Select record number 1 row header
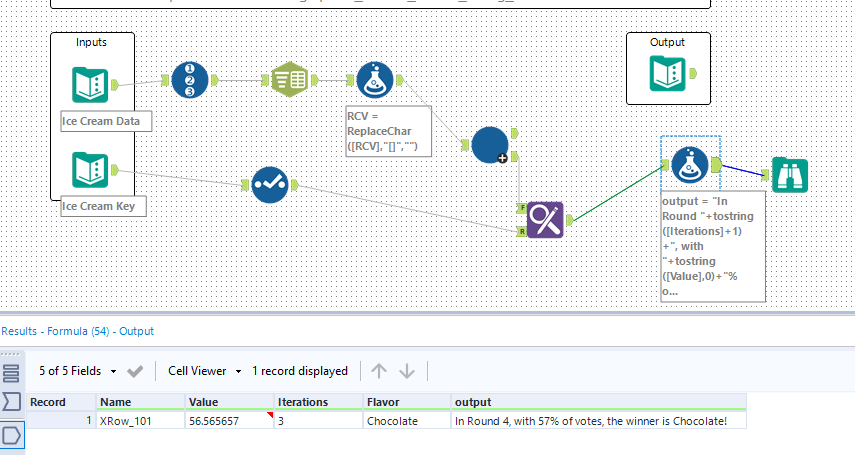 61,421
